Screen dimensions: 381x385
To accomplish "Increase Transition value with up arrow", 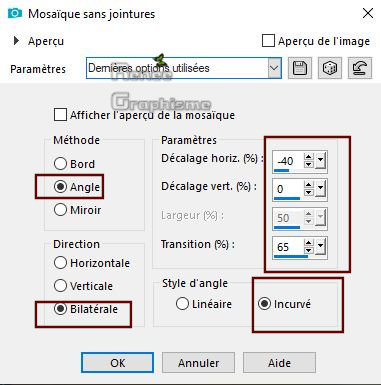I will (309, 243).
